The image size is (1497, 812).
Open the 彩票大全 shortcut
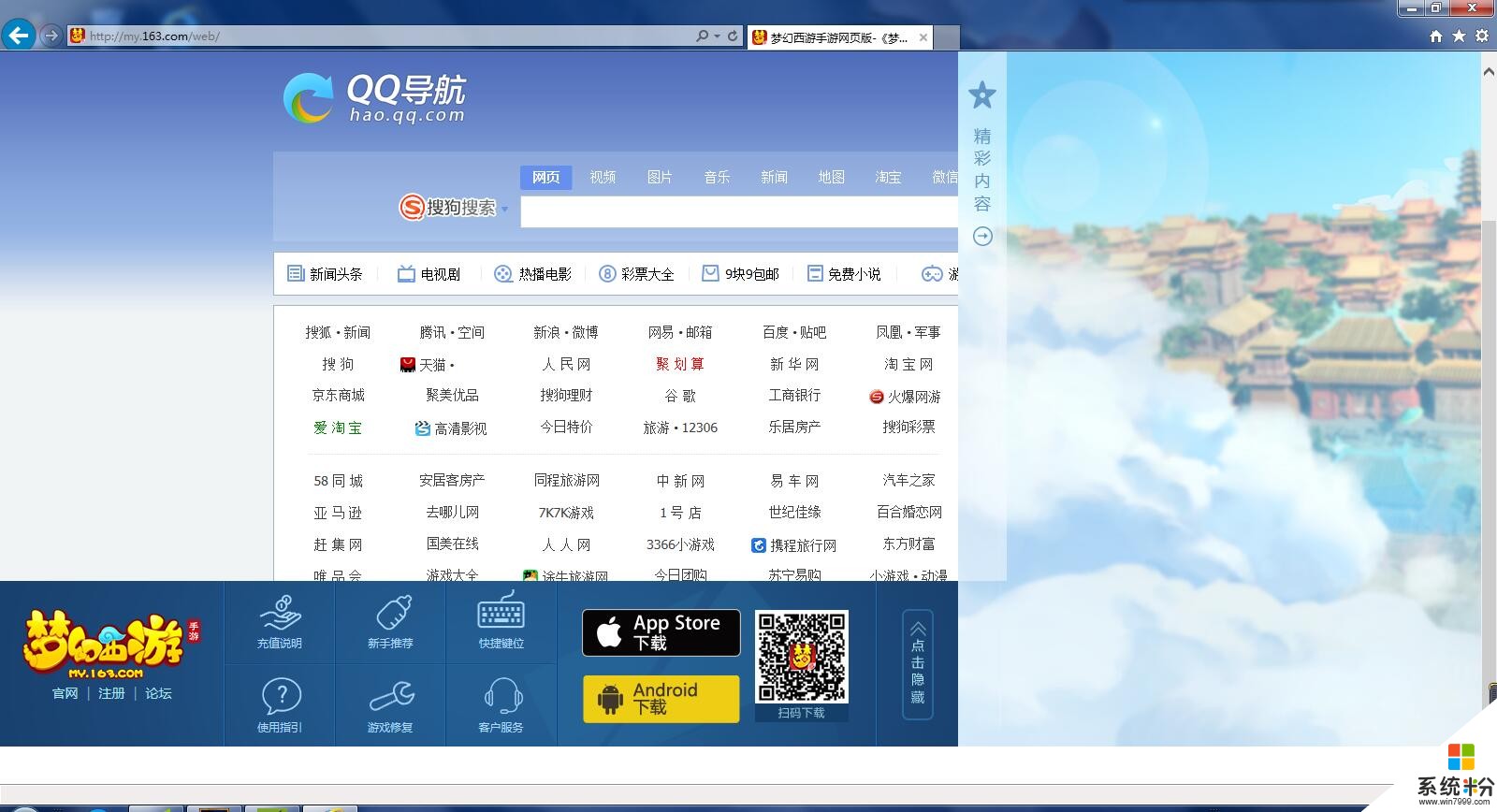coord(637,274)
